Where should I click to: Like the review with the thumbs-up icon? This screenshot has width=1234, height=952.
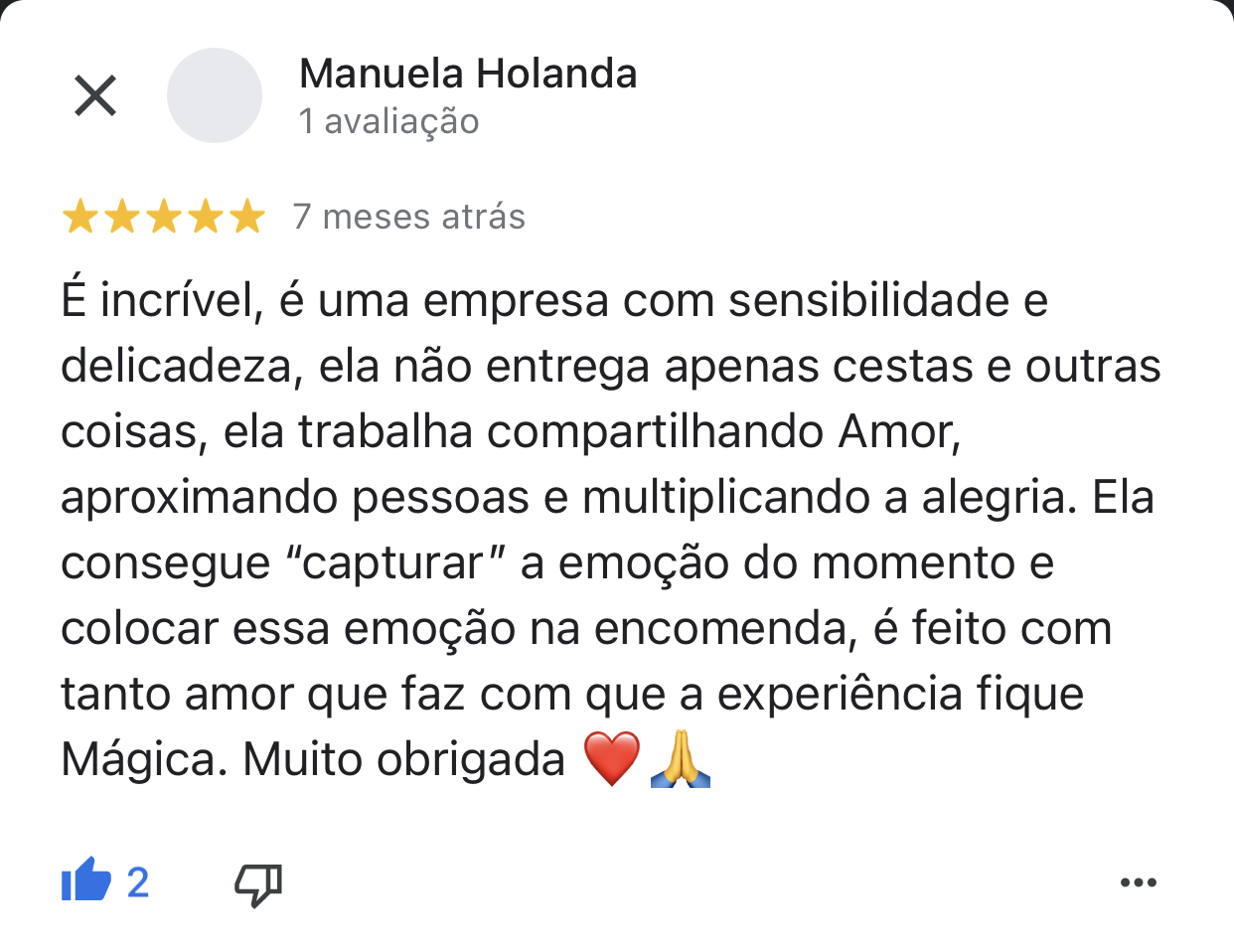click(85, 880)
